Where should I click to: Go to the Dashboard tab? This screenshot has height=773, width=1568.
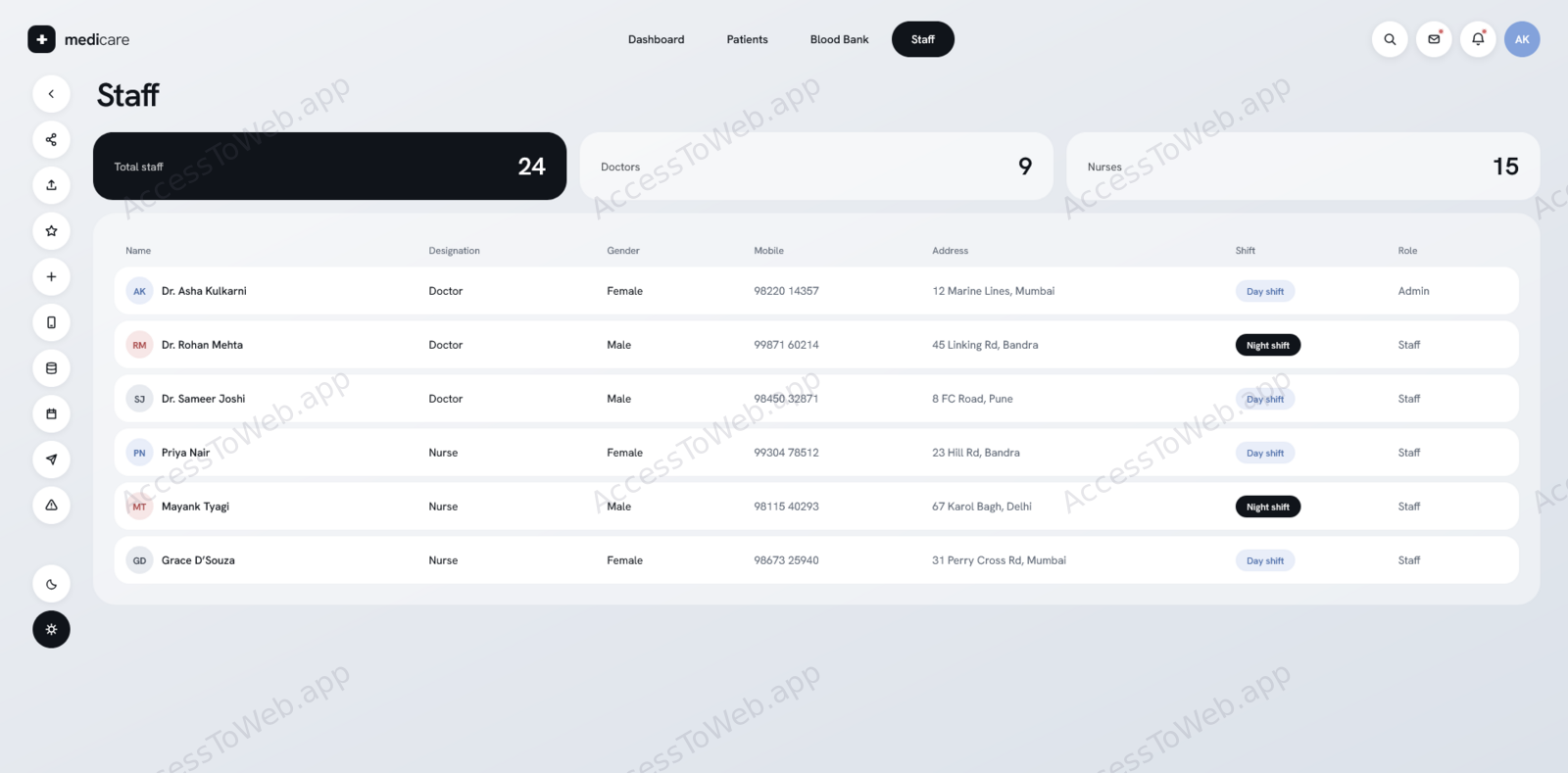(657, 39)
